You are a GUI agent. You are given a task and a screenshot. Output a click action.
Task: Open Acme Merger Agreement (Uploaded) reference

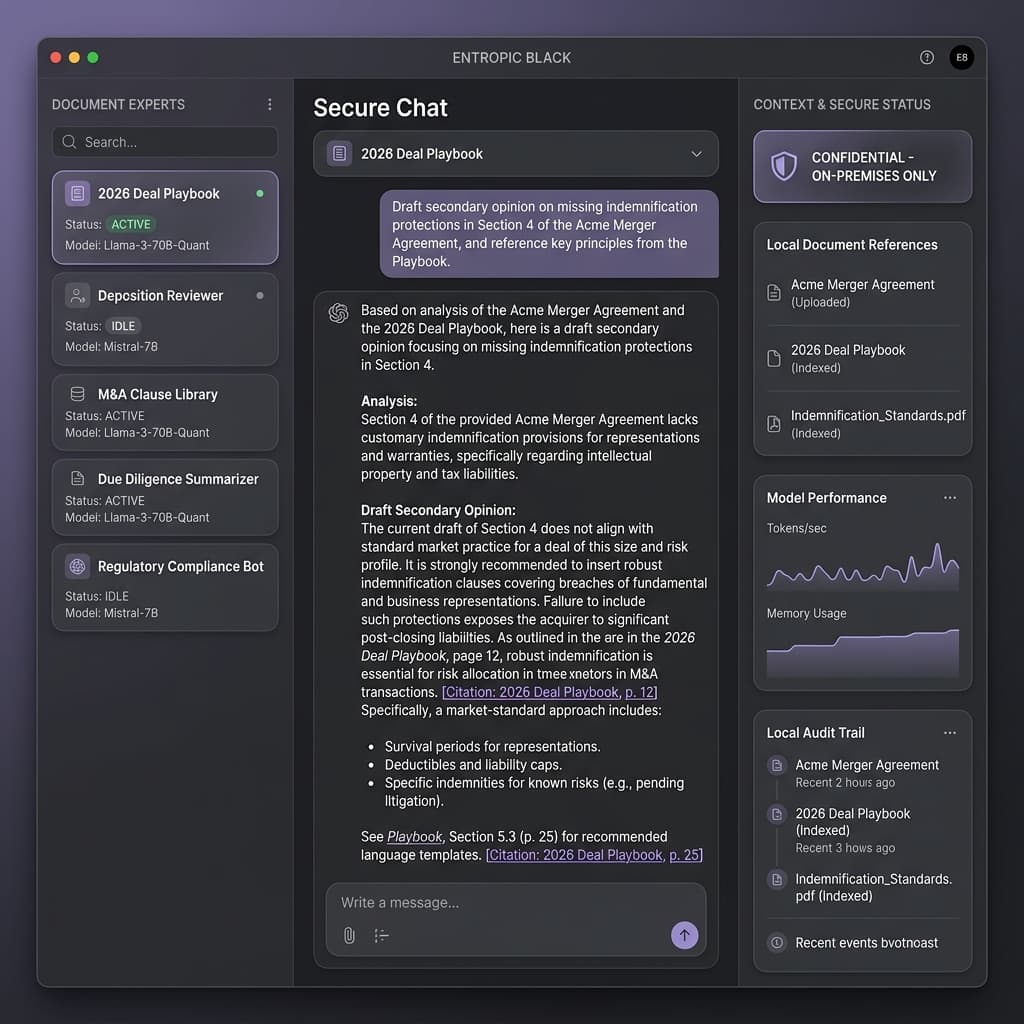coord(862,293)
